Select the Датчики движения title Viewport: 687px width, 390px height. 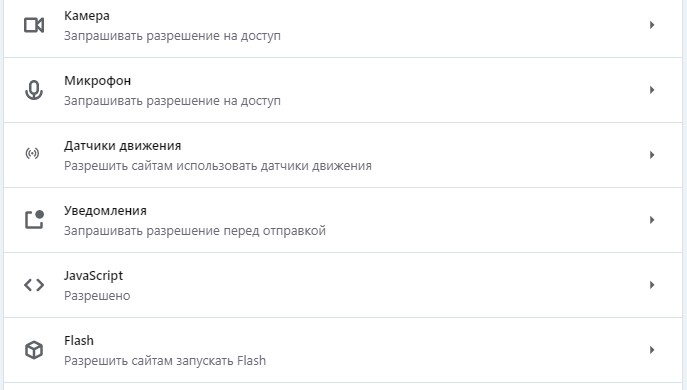[x=123, y=146]
